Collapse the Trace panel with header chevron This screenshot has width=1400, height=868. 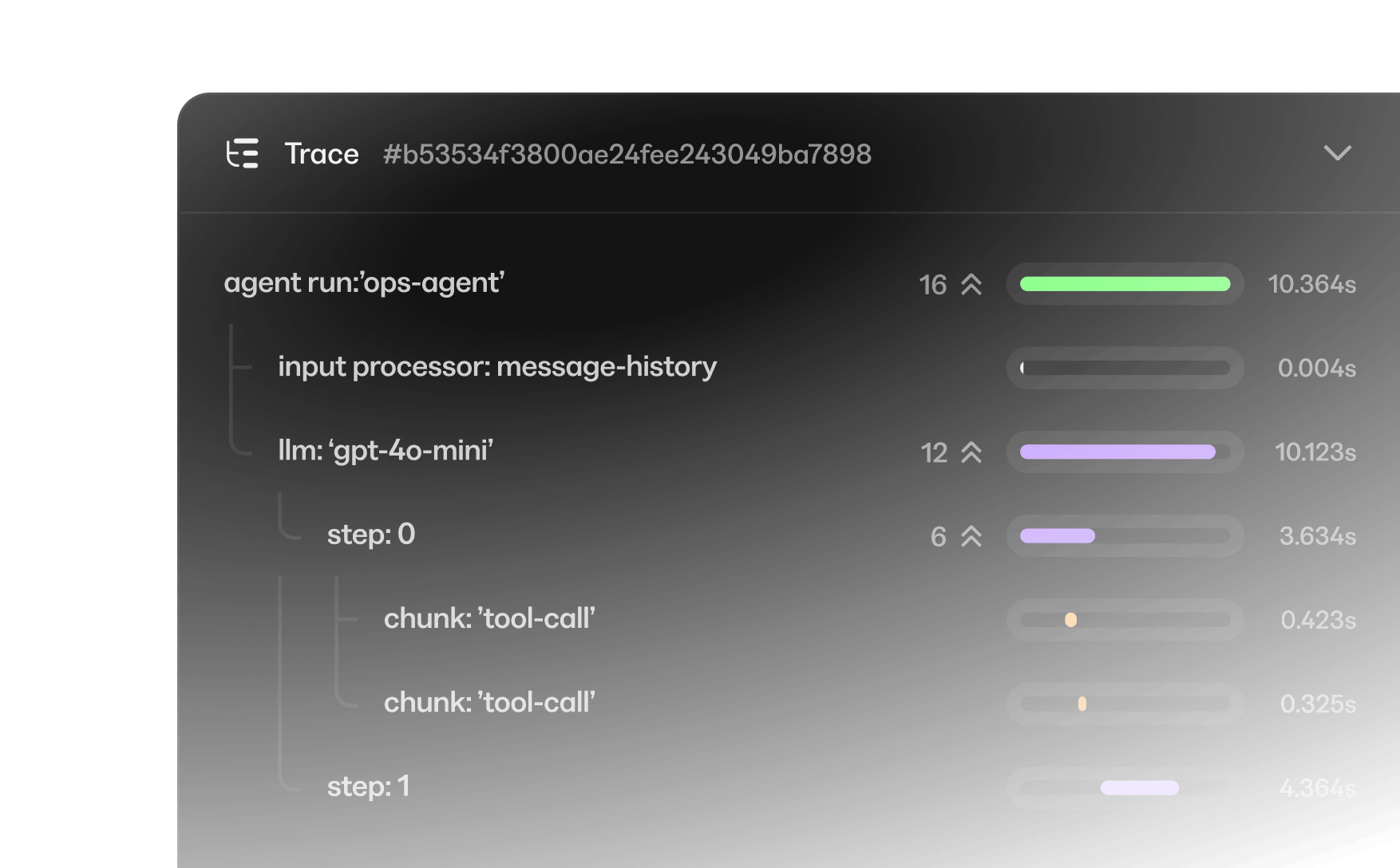tap(1337, 152)
